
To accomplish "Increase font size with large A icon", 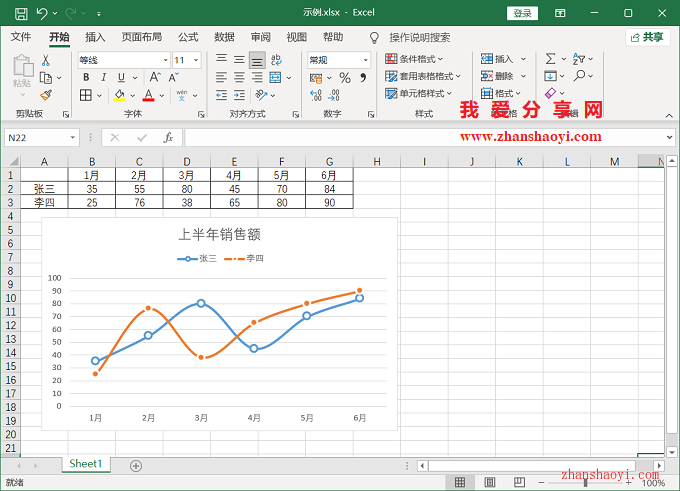I will coord(154,77).
